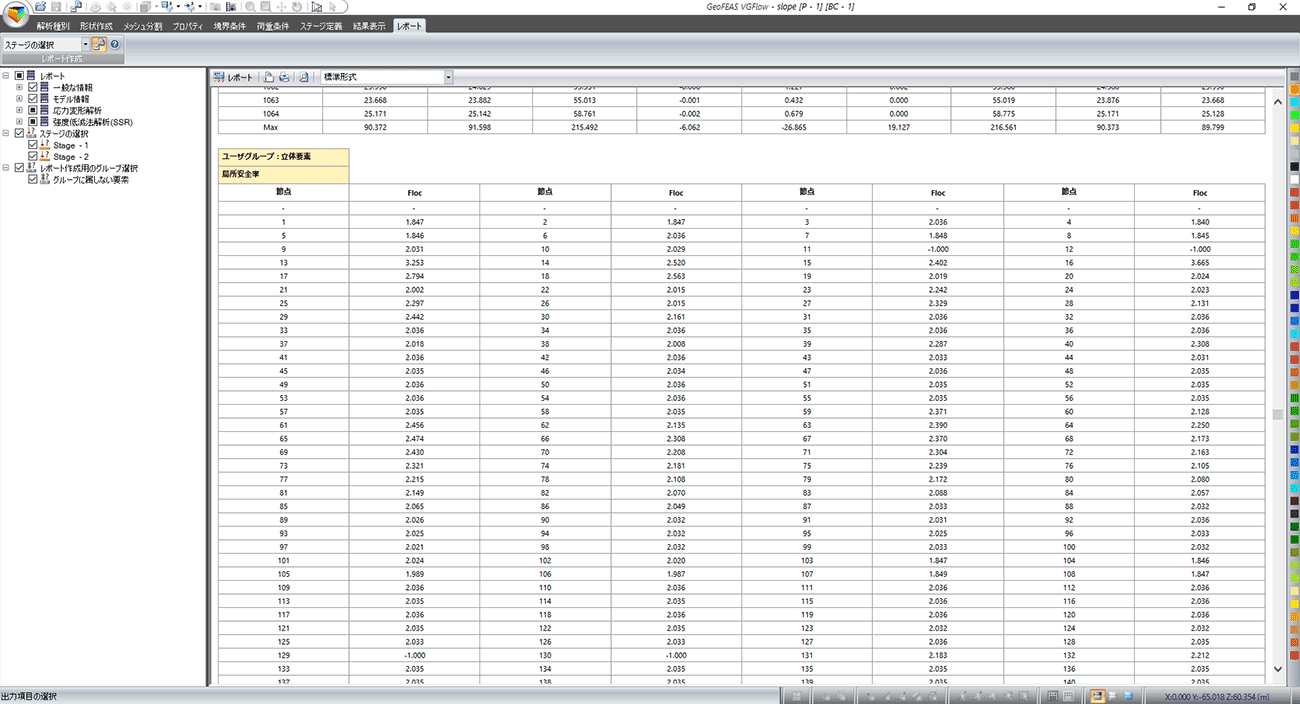The image size is (1300, 704).
Task: Select the zoom window tool
Action: (x=266, y=6)
